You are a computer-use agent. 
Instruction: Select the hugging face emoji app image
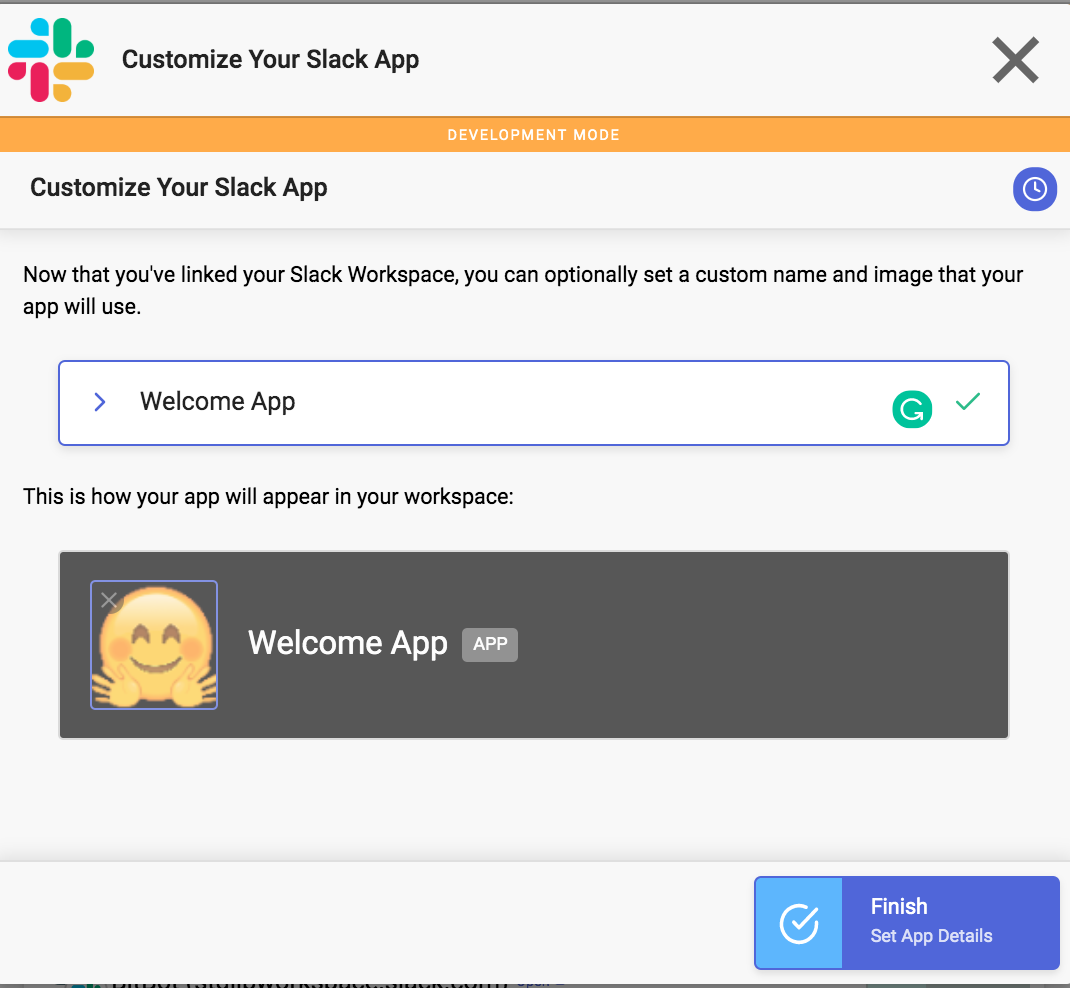154,645
